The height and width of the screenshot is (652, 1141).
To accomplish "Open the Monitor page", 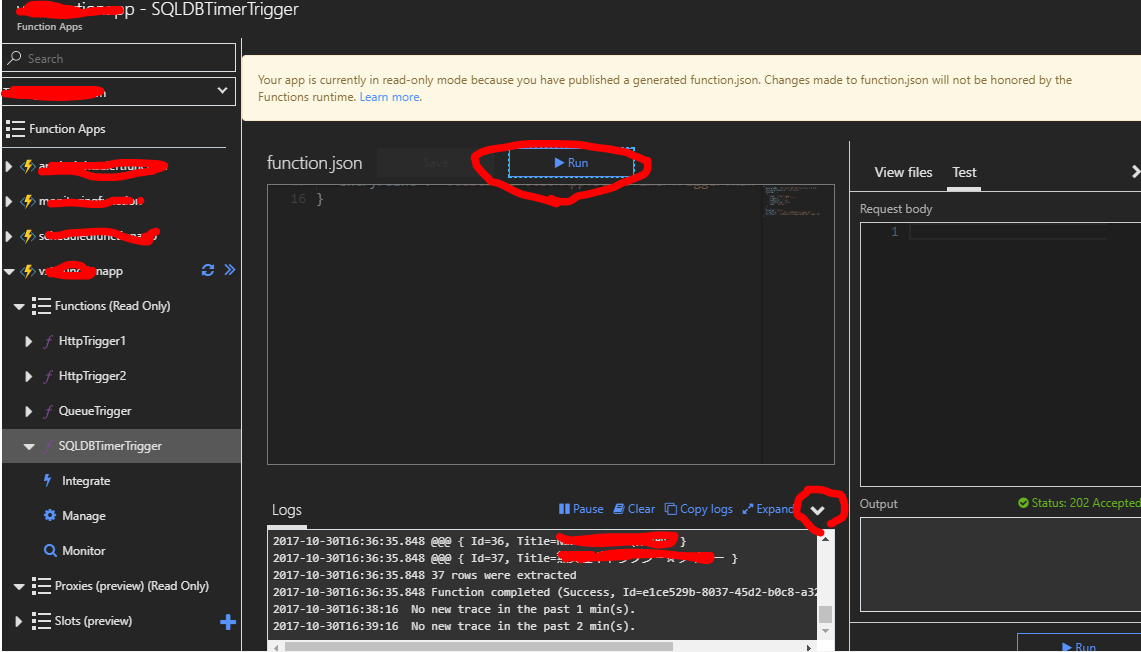I will coord(84,551).
